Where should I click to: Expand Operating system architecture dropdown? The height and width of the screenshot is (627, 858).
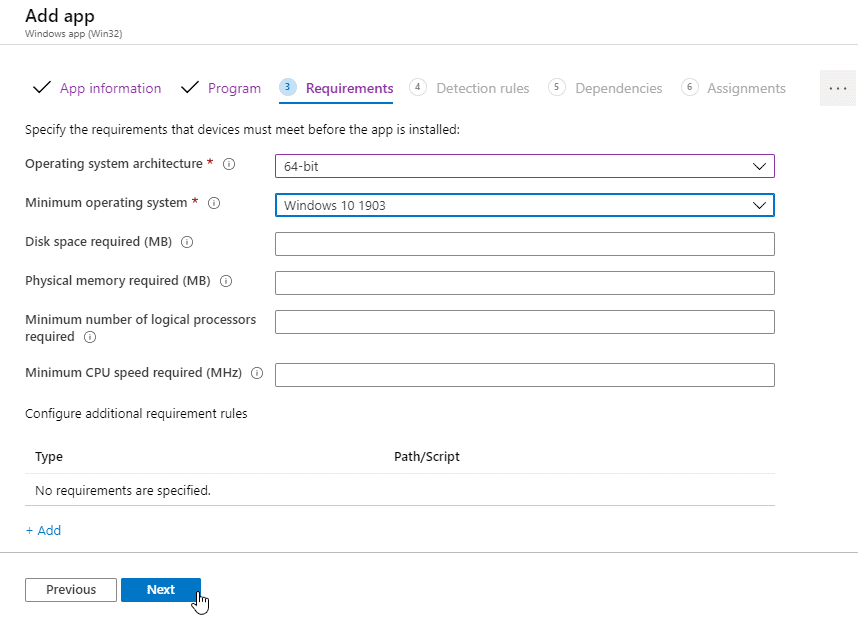pos(524,166)
